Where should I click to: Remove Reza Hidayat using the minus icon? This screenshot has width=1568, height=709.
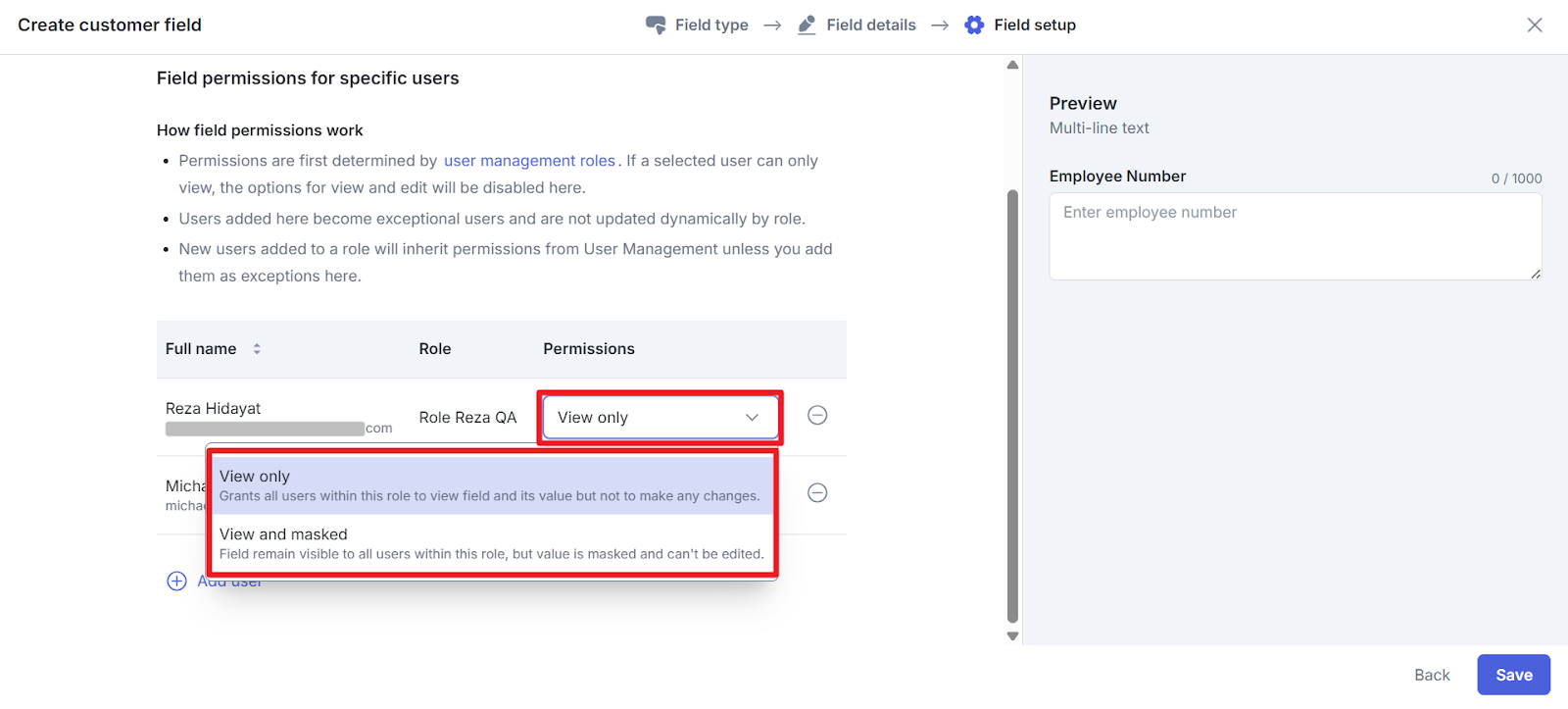click(817, 416)
